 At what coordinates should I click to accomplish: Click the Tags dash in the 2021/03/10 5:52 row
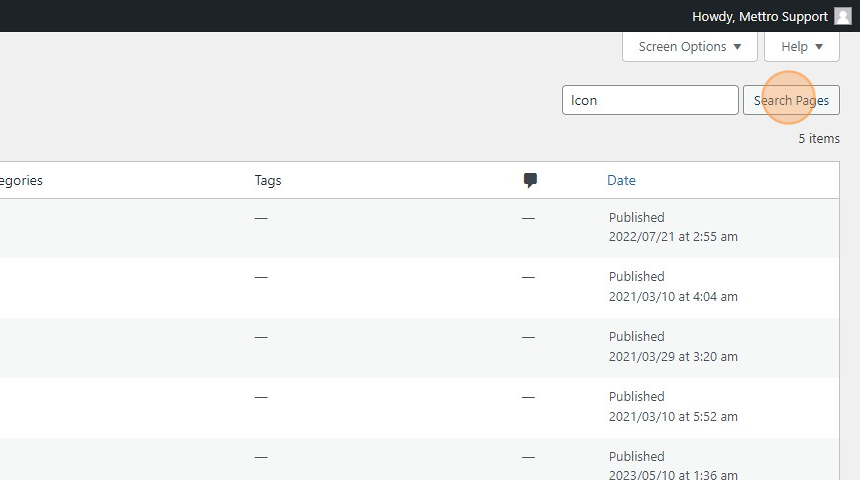261,397
